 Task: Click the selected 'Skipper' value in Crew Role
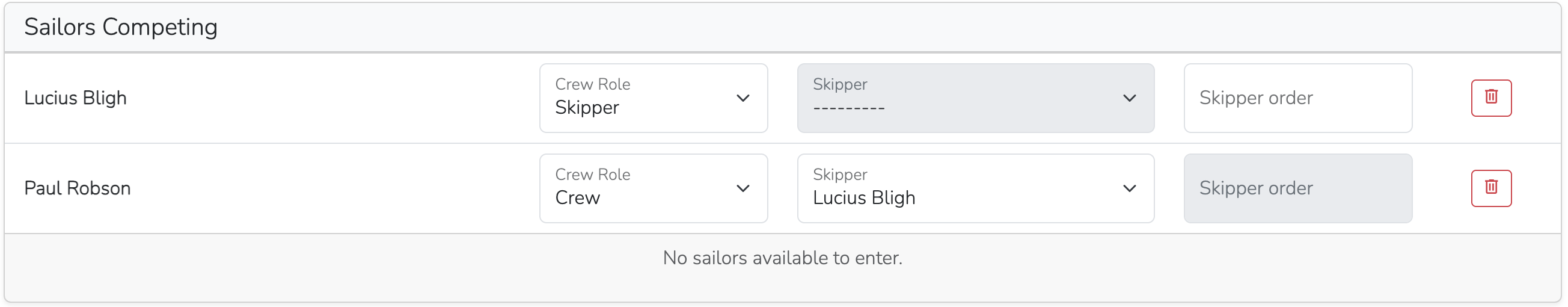coord(587,108)
